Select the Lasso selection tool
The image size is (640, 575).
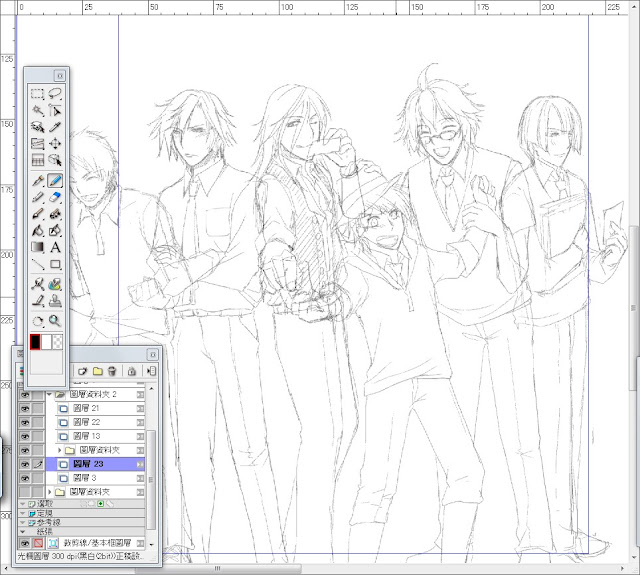tap(55, 94)
